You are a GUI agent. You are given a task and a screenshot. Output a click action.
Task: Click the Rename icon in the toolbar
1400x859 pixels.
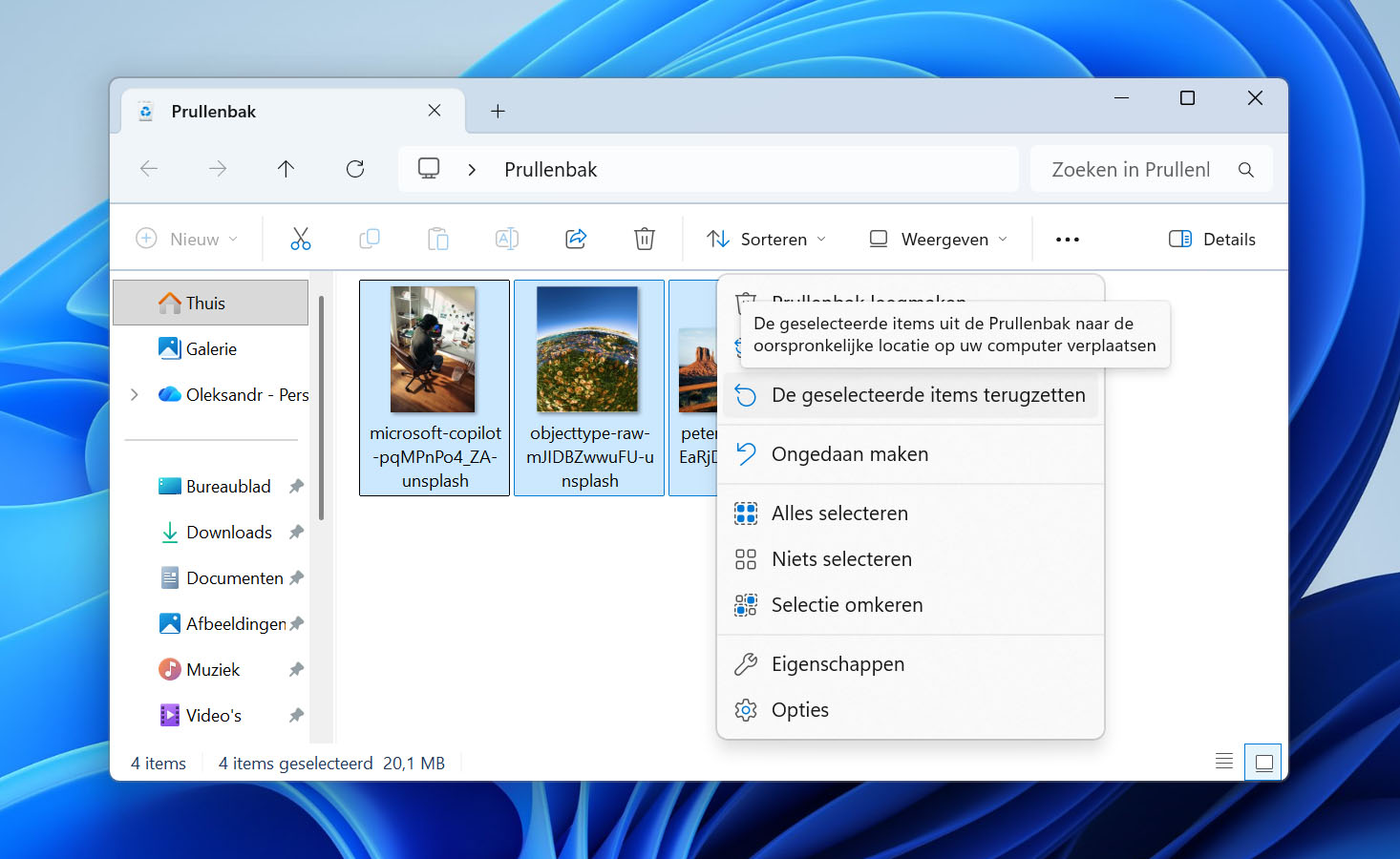[x=507, y=239]
